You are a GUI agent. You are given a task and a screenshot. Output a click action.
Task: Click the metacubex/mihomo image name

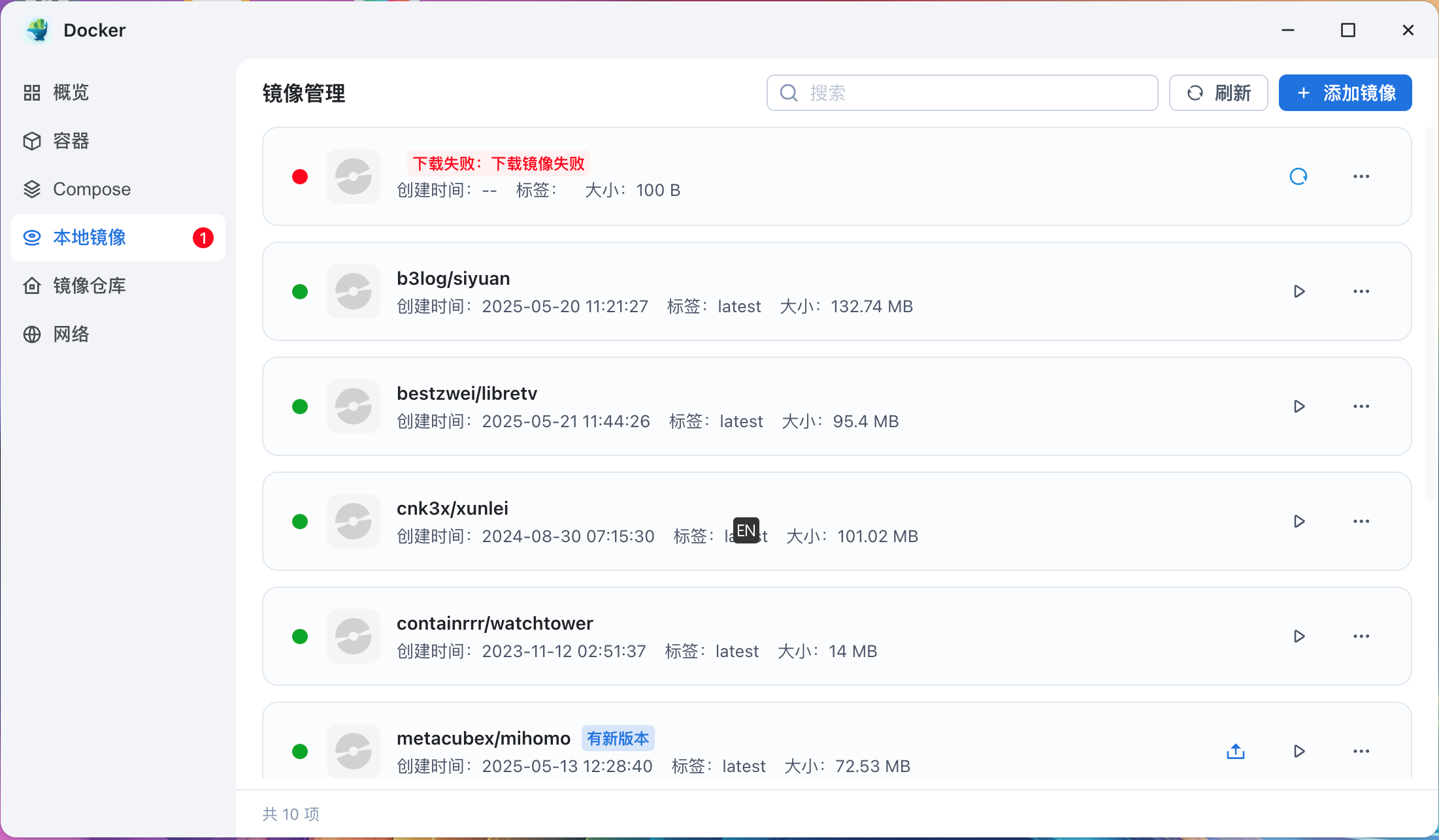tap(484, 739)
